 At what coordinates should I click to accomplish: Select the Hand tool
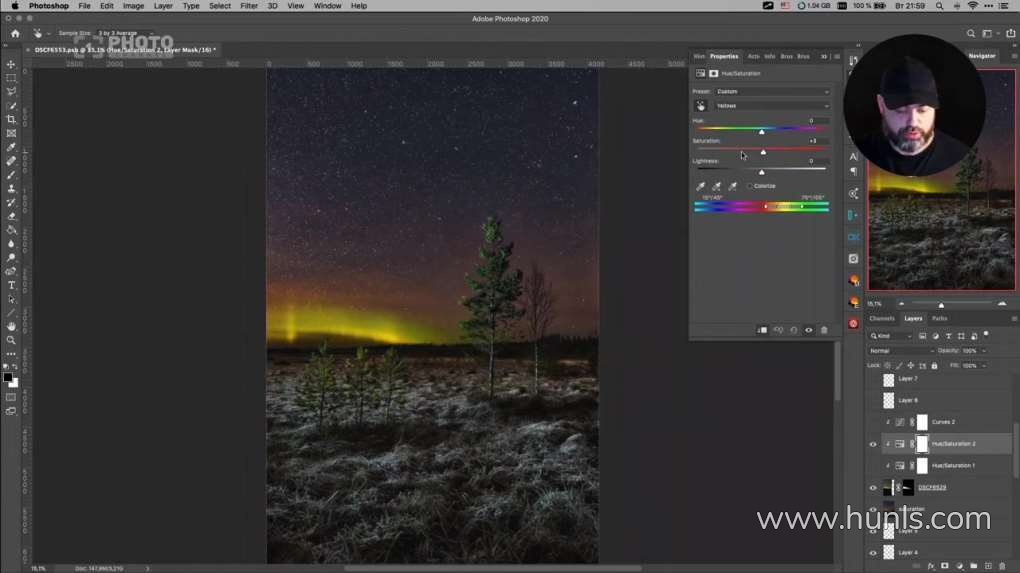pos(11,326)
